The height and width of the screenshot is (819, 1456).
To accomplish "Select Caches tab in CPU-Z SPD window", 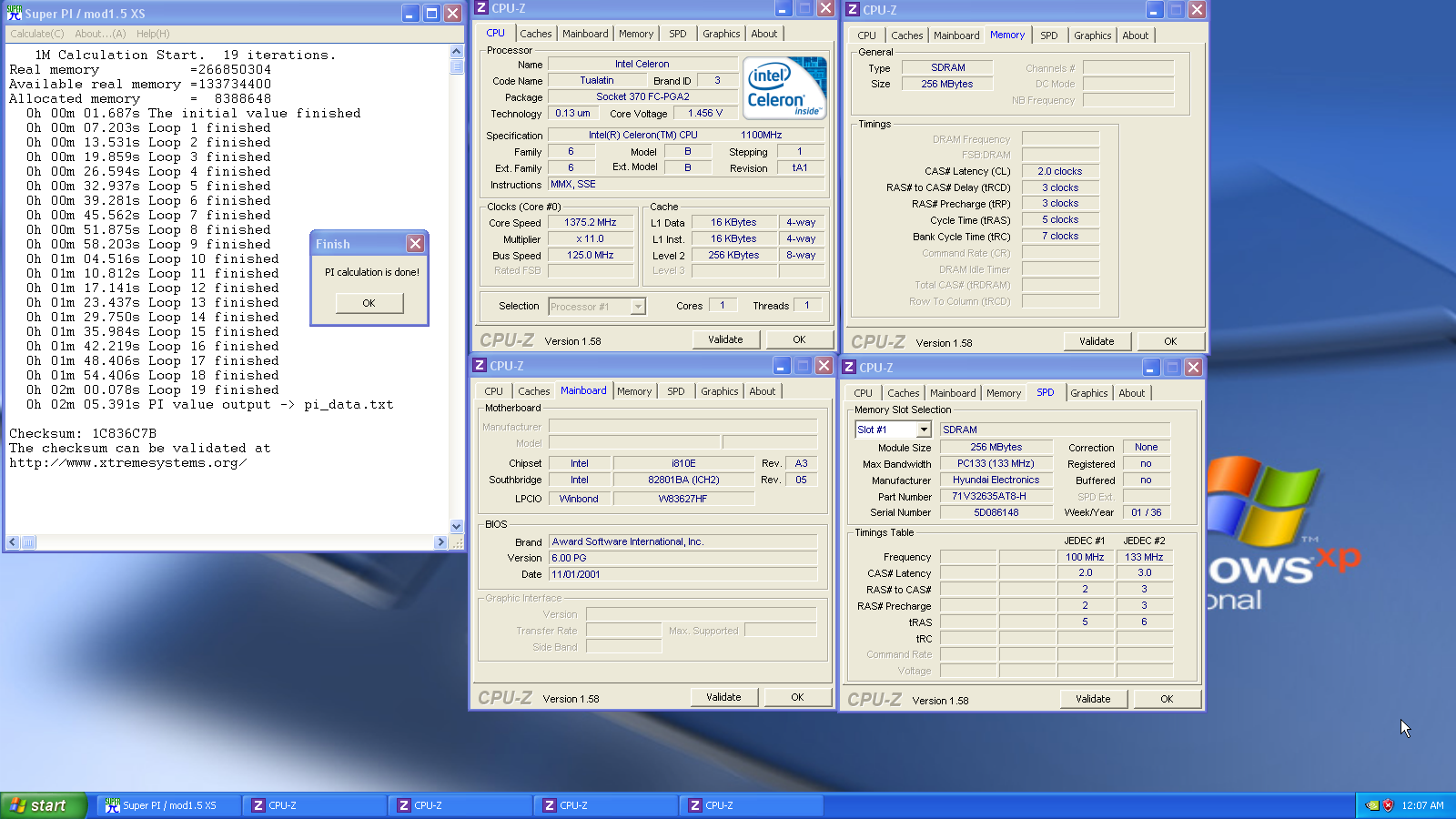I will (x=904, y=393).
